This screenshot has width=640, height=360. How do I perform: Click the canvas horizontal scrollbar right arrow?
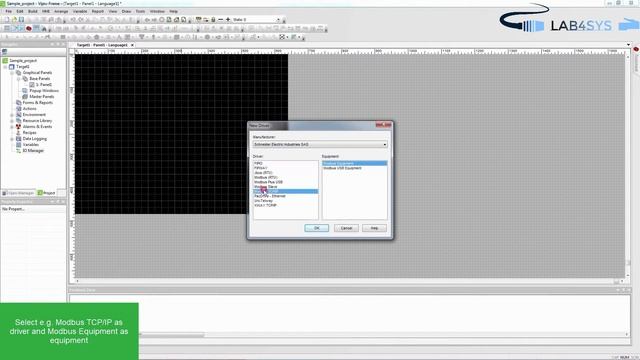coord(622,281)
